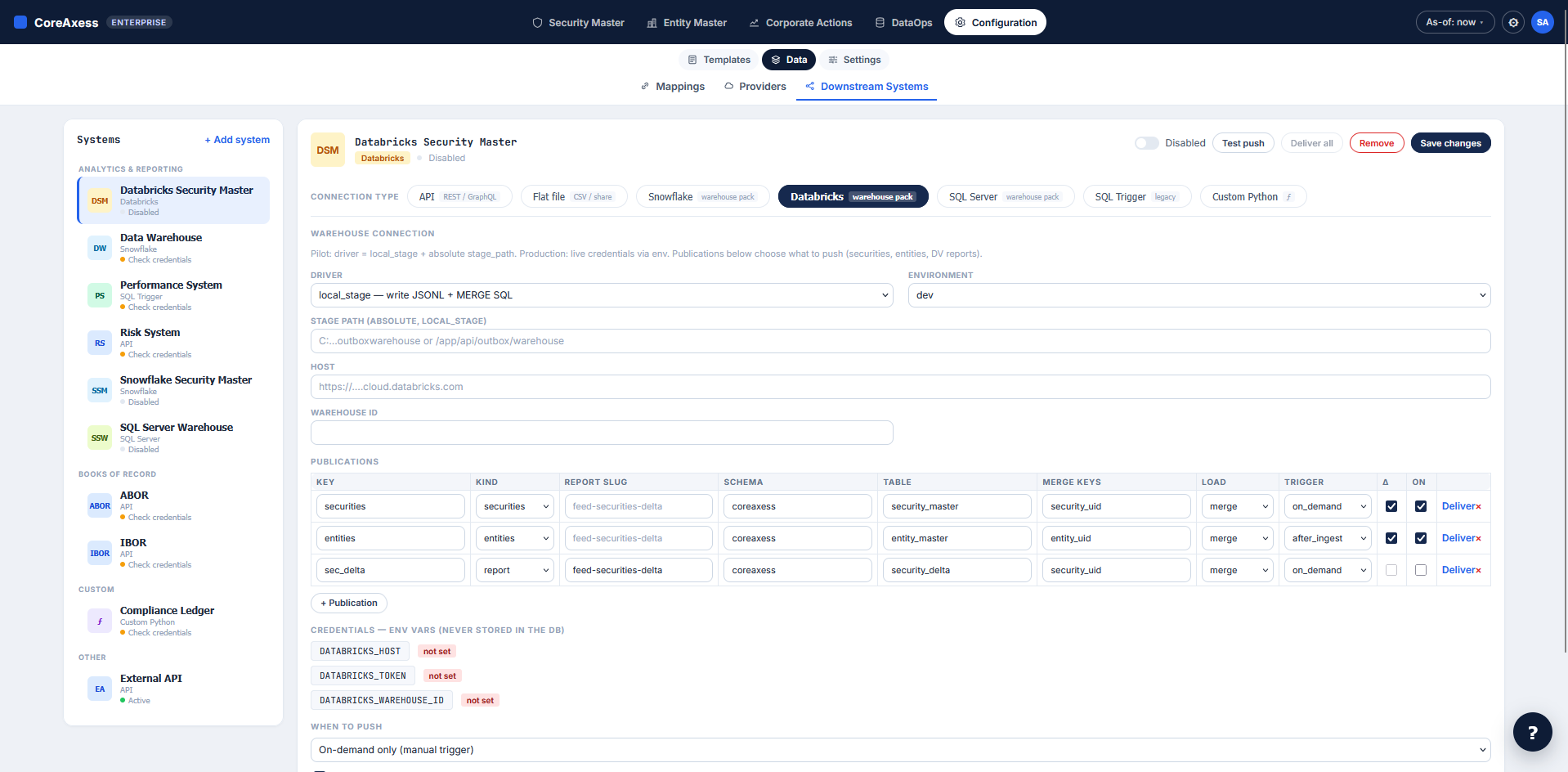Open the As-of now selector
The width and height of the screenshot is (1568, 772).
click(1454, 22)
